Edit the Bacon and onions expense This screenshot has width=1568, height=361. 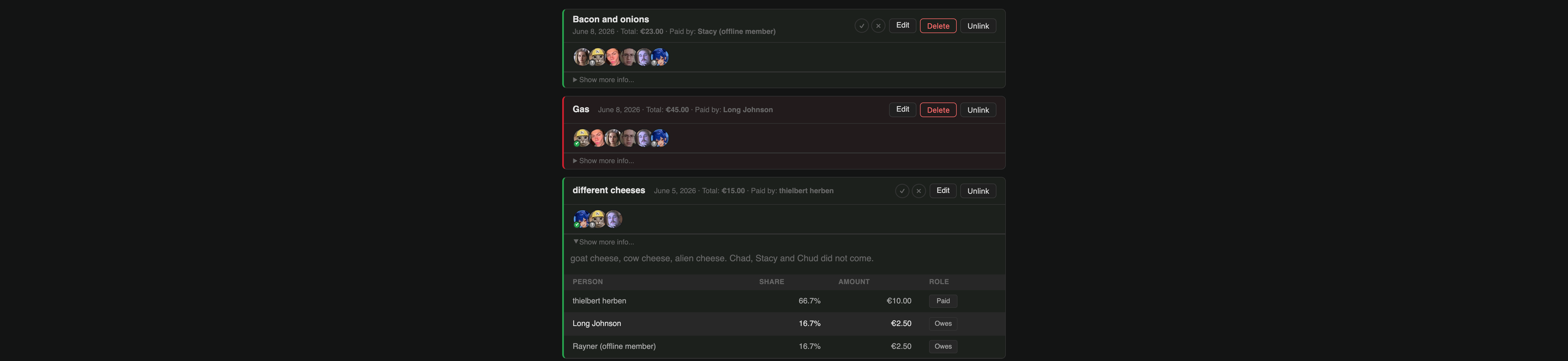click(903, 26)
